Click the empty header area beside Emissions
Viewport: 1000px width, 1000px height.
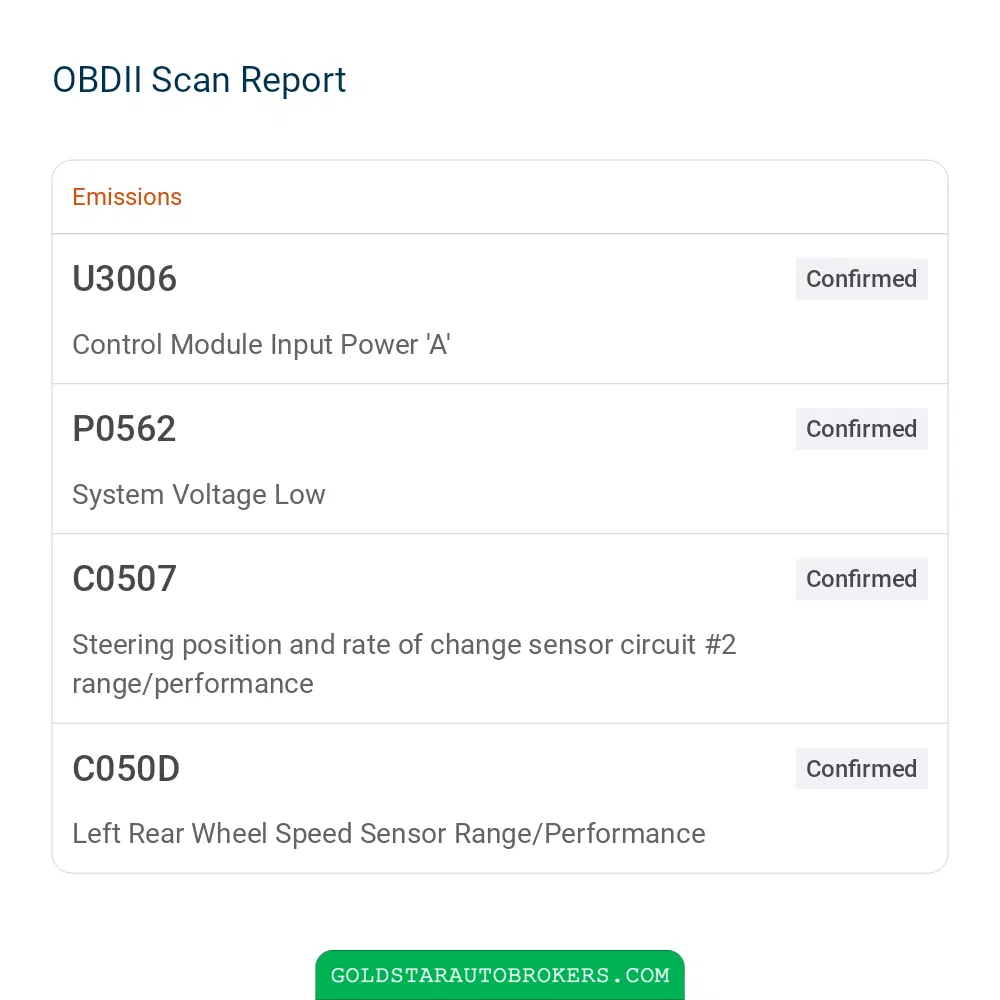[x=561, y=197]
